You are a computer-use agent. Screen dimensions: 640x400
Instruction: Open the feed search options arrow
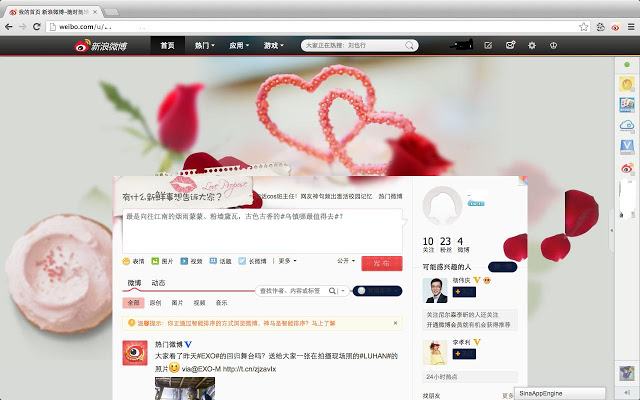pyautogui.click(x=343, y=291)
